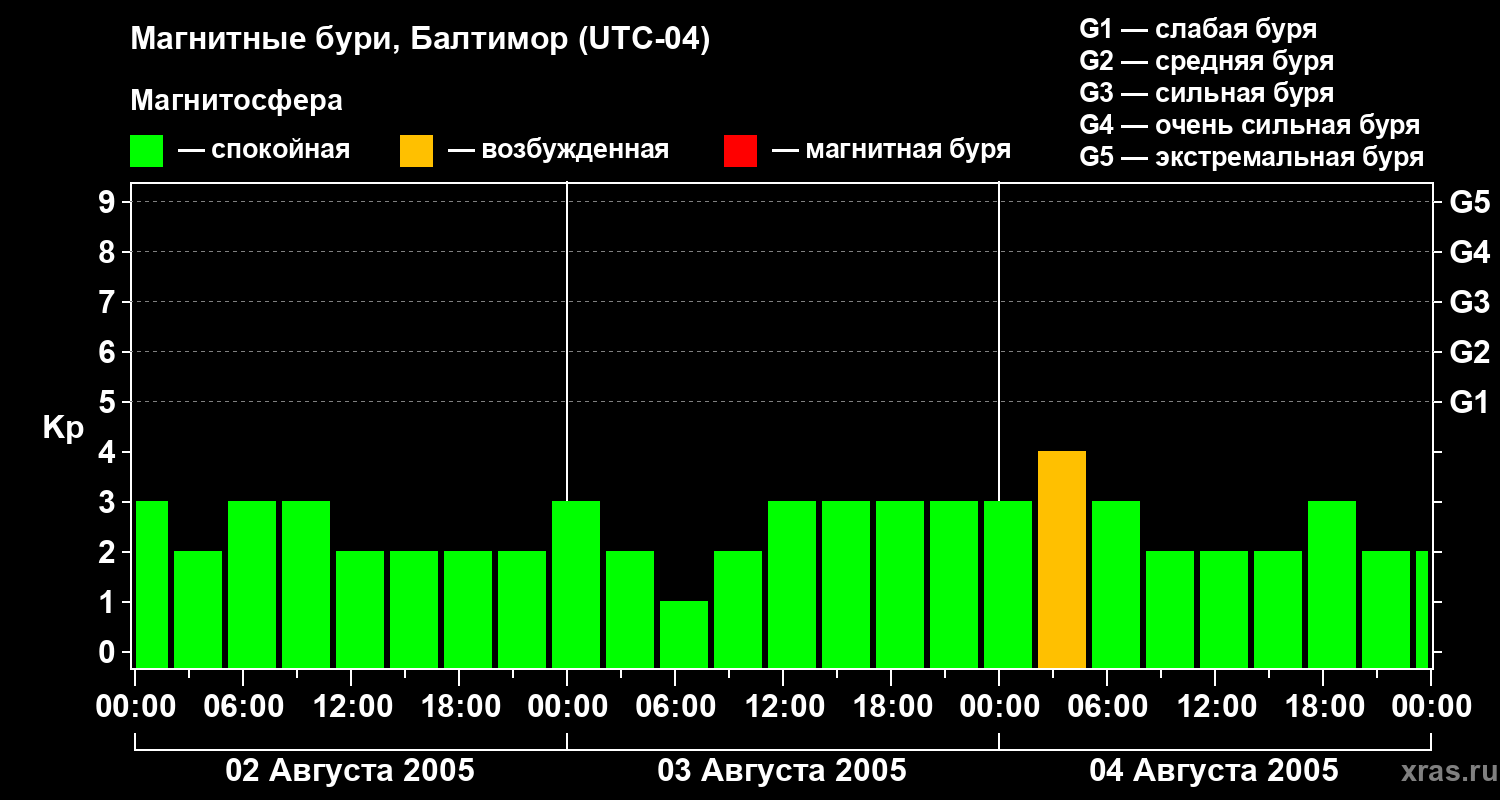1500x800 pixels.
Task: Click the y-axis value 5
Action: [x=109, y=402]
